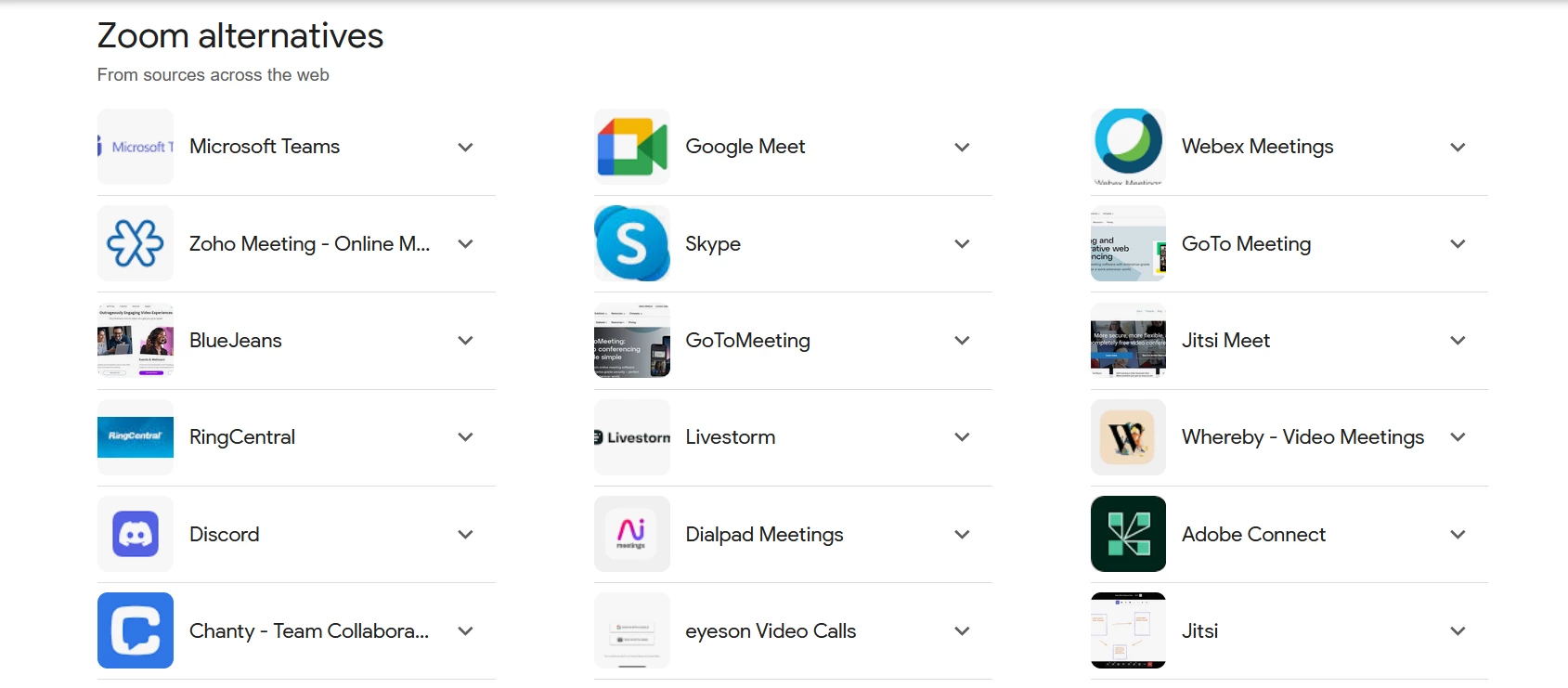Open the Jitsi Meet screenshot thumbnail
The image size is (1568, 688).
(x=1128, y=340)
